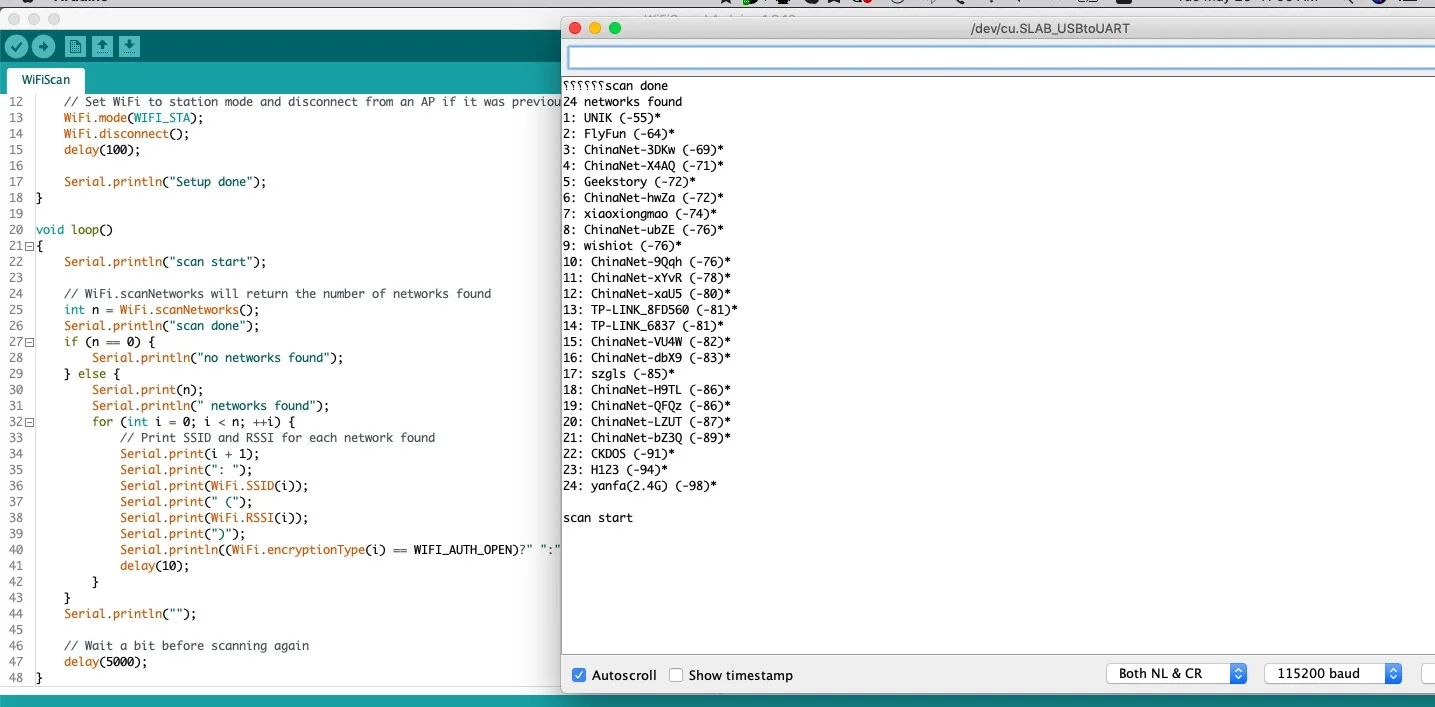
Task: Click the Serial.println("Setup done"); line
Action: 165,182
